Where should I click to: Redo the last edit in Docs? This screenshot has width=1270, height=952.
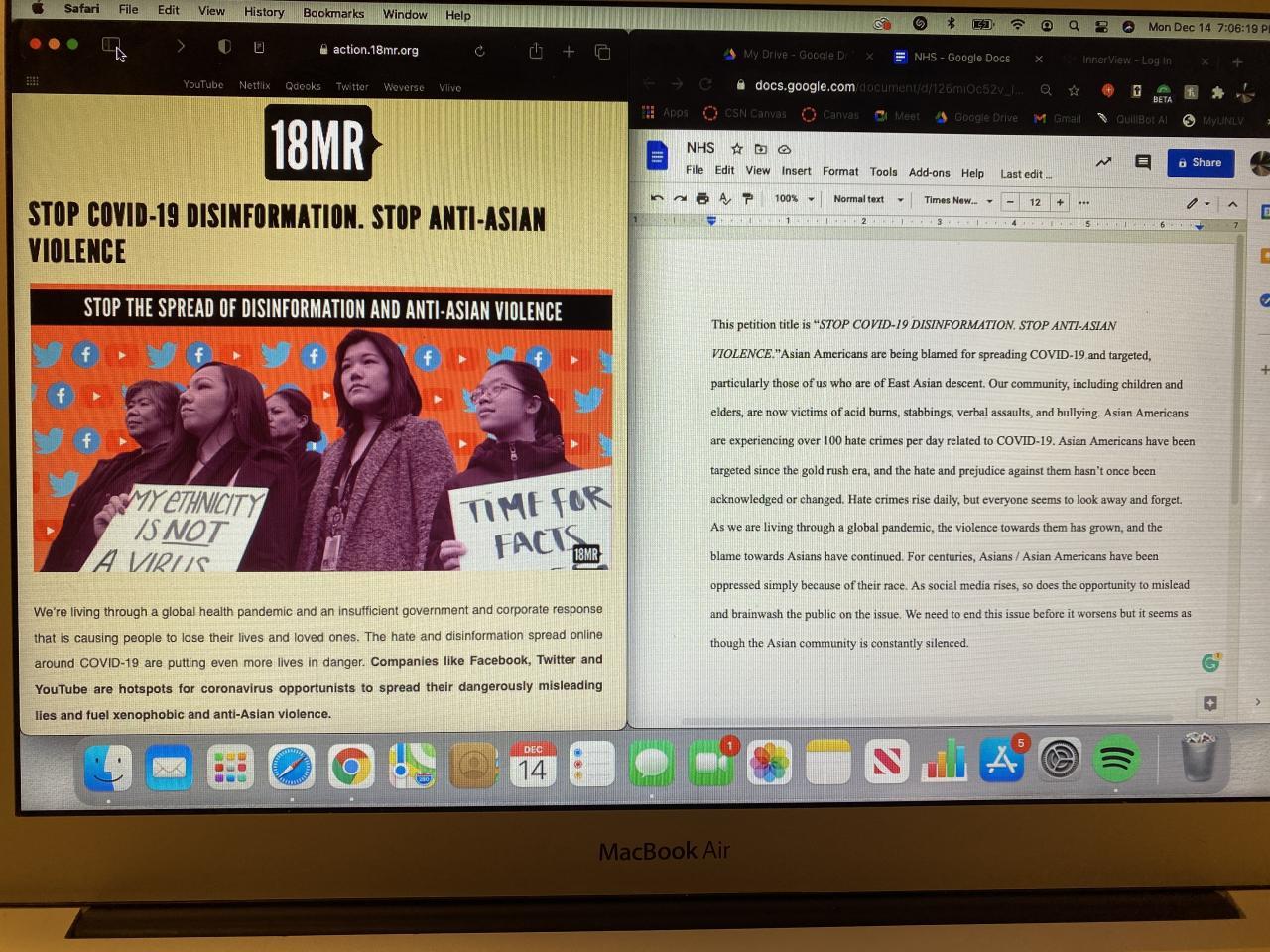point(680,198)
